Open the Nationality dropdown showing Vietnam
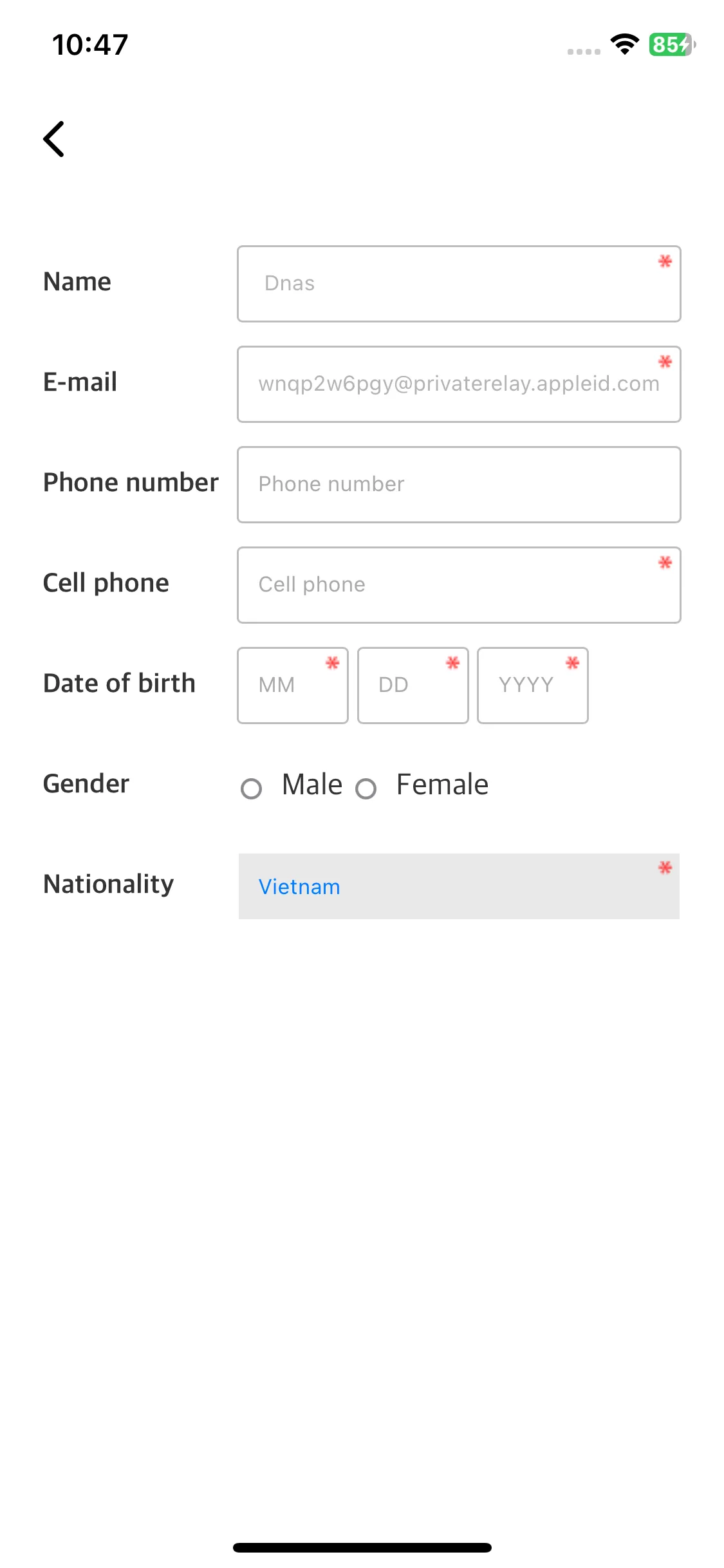 tap(459, 886)
